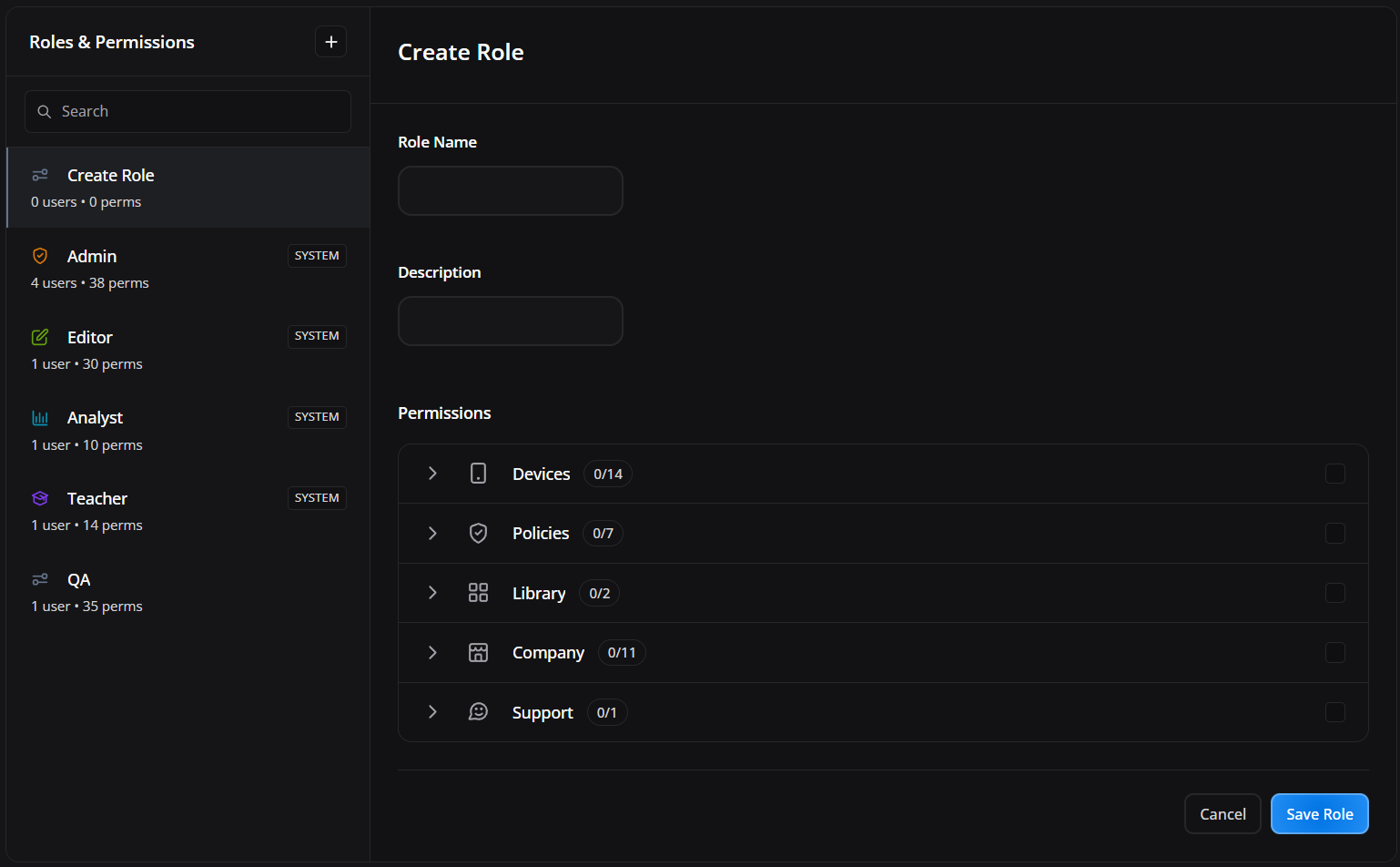Image resolution: width=1400 pixels, height=867 pixels.
Task: Click the Admin SYSTEM badge
Action: [317, 256]
